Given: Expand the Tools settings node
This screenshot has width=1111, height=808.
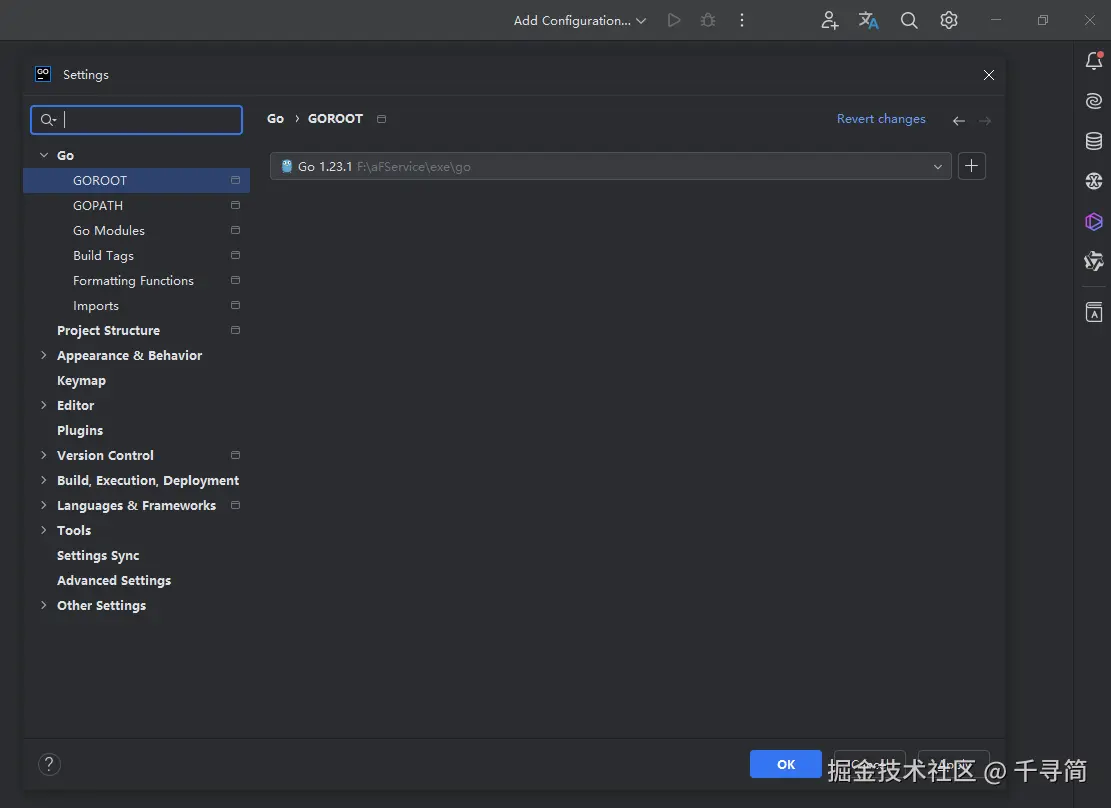Looking at the screenshot, I should 44,530.
